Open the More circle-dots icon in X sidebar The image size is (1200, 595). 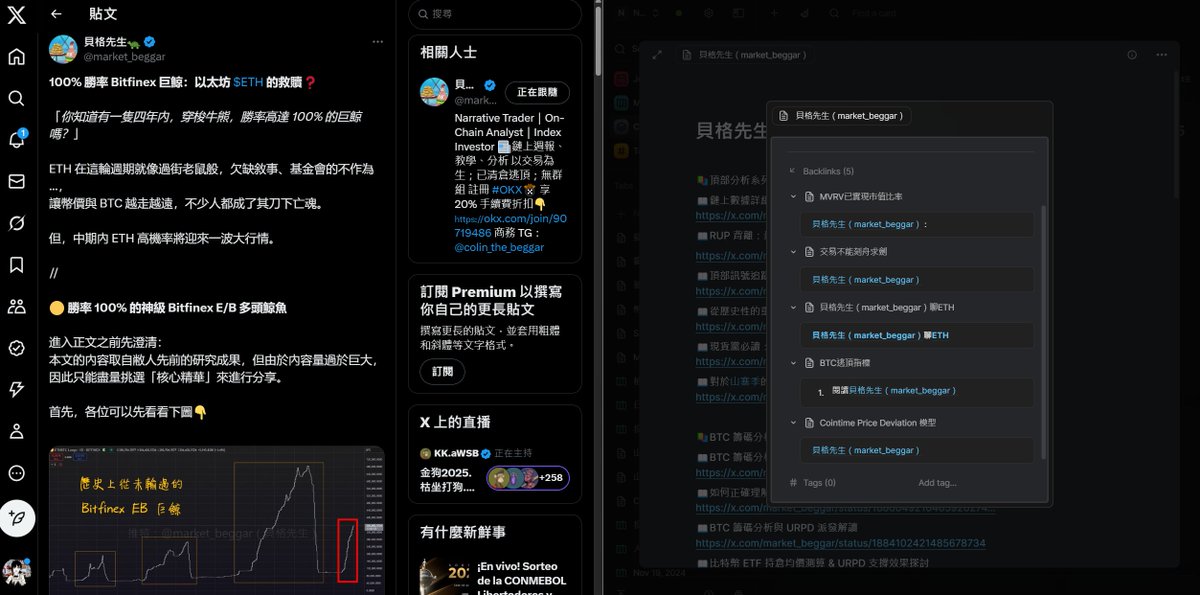point(16,473)
